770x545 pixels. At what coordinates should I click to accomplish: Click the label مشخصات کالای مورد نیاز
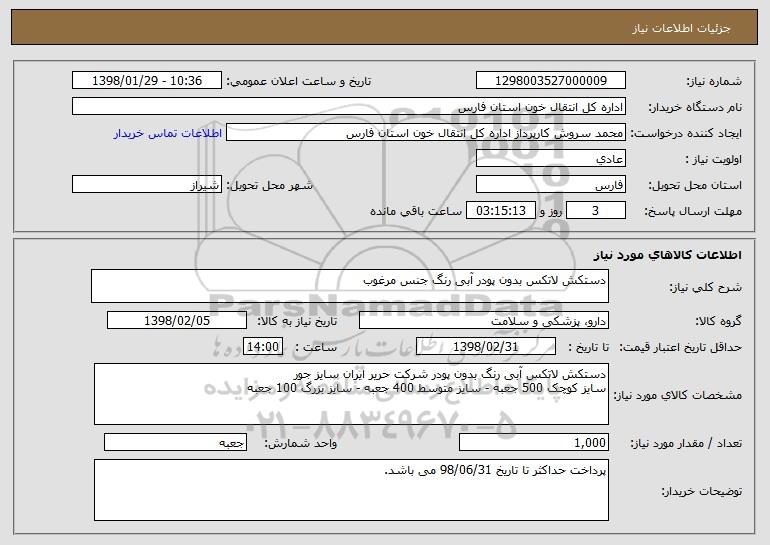pos(678,395)
